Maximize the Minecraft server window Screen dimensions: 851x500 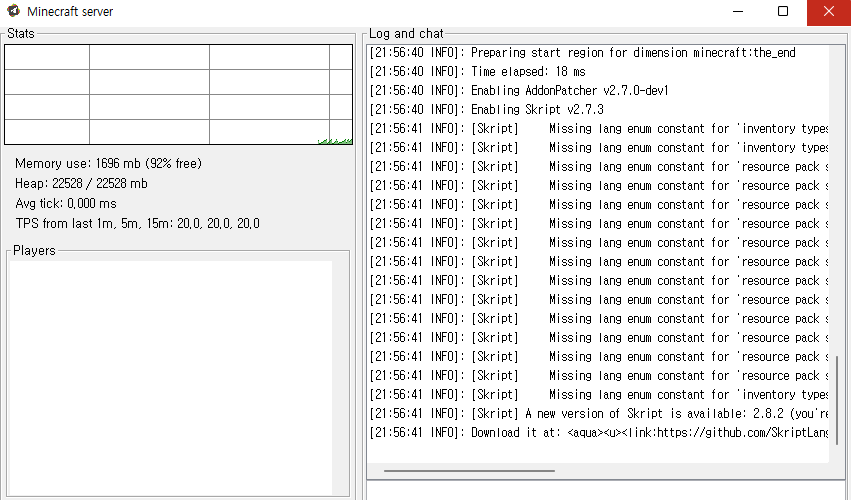pyautogui.click(x=783, y=11)
